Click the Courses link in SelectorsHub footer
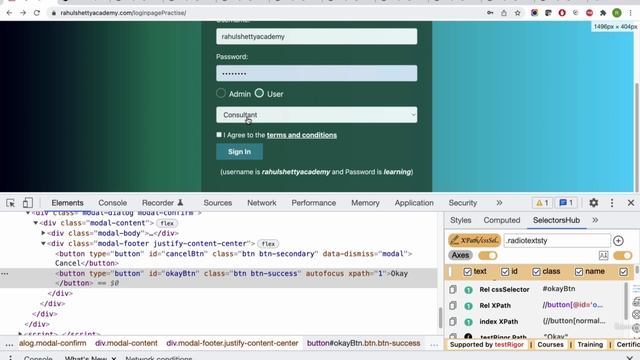Viewport: 640px width, 360px height. pyautogui.click(x=550, y=344)
